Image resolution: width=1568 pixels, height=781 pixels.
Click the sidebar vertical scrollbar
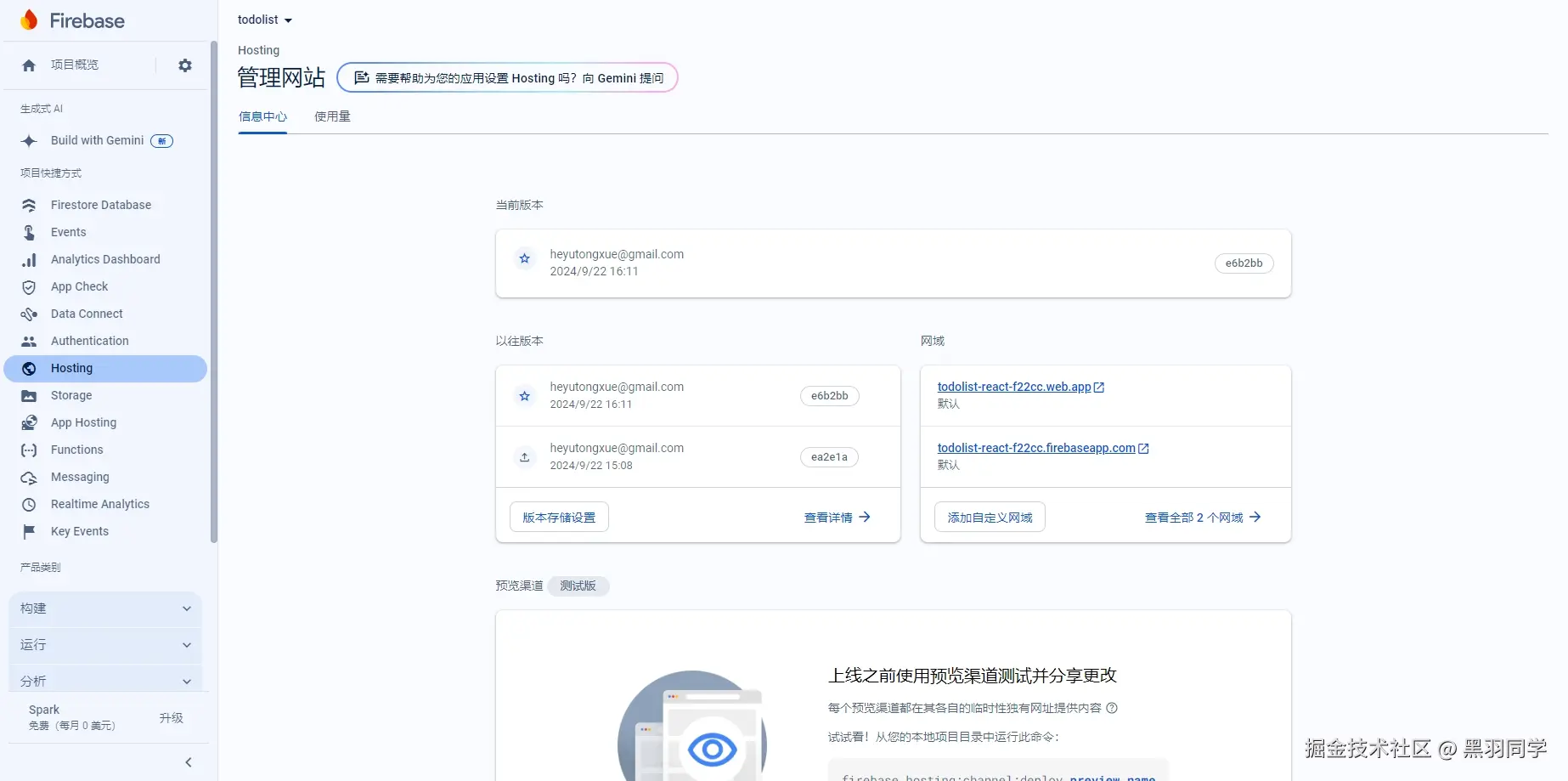click(x=214, y=291)
